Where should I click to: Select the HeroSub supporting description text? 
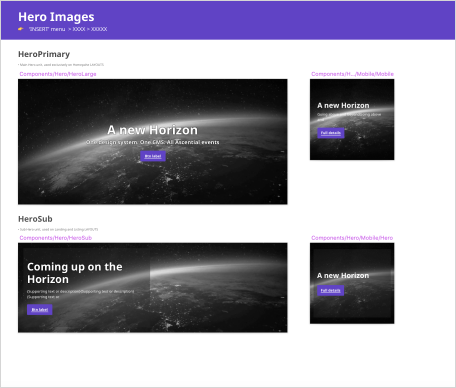(81, 294)
